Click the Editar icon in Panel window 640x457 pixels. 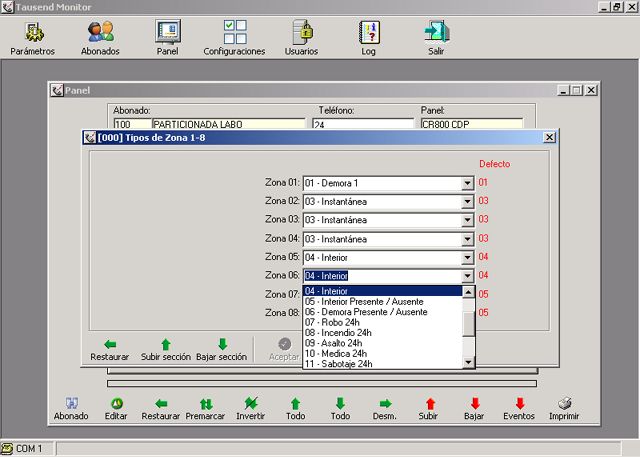click(x=117, y=404)
